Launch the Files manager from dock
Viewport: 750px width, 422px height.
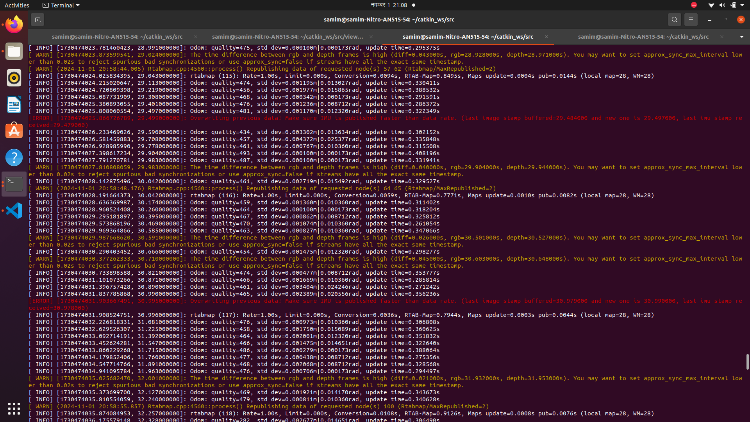coord(13,50)
